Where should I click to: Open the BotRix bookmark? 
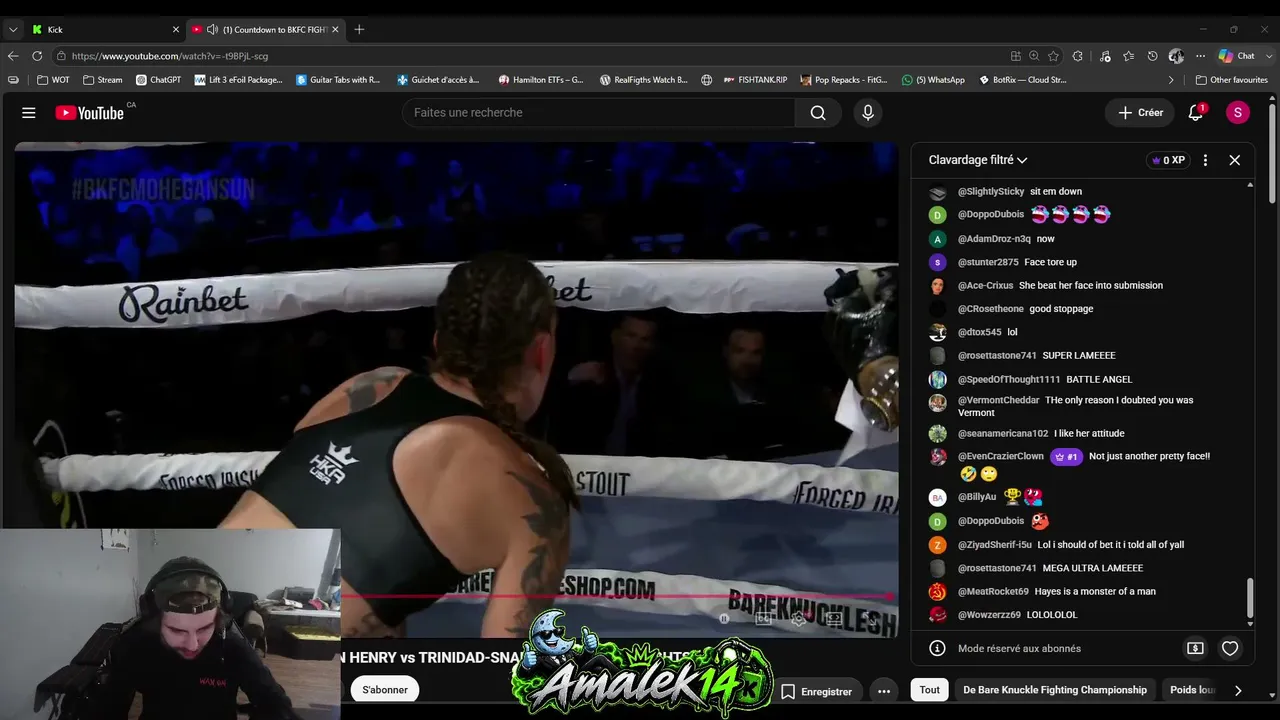pyautogui.click(x=1022, y=80)
